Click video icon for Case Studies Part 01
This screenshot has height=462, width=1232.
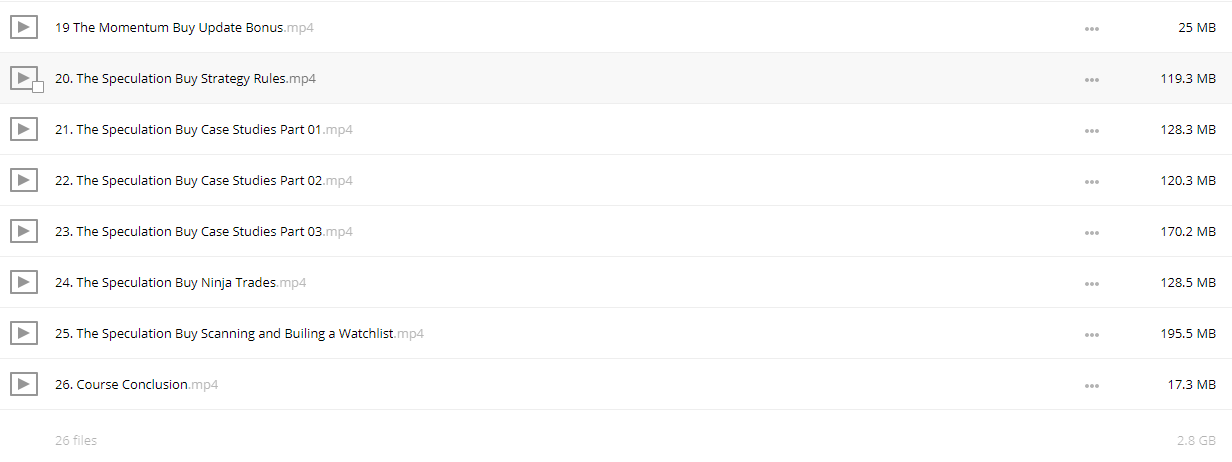pyautogui.click(x=24, y=129)
